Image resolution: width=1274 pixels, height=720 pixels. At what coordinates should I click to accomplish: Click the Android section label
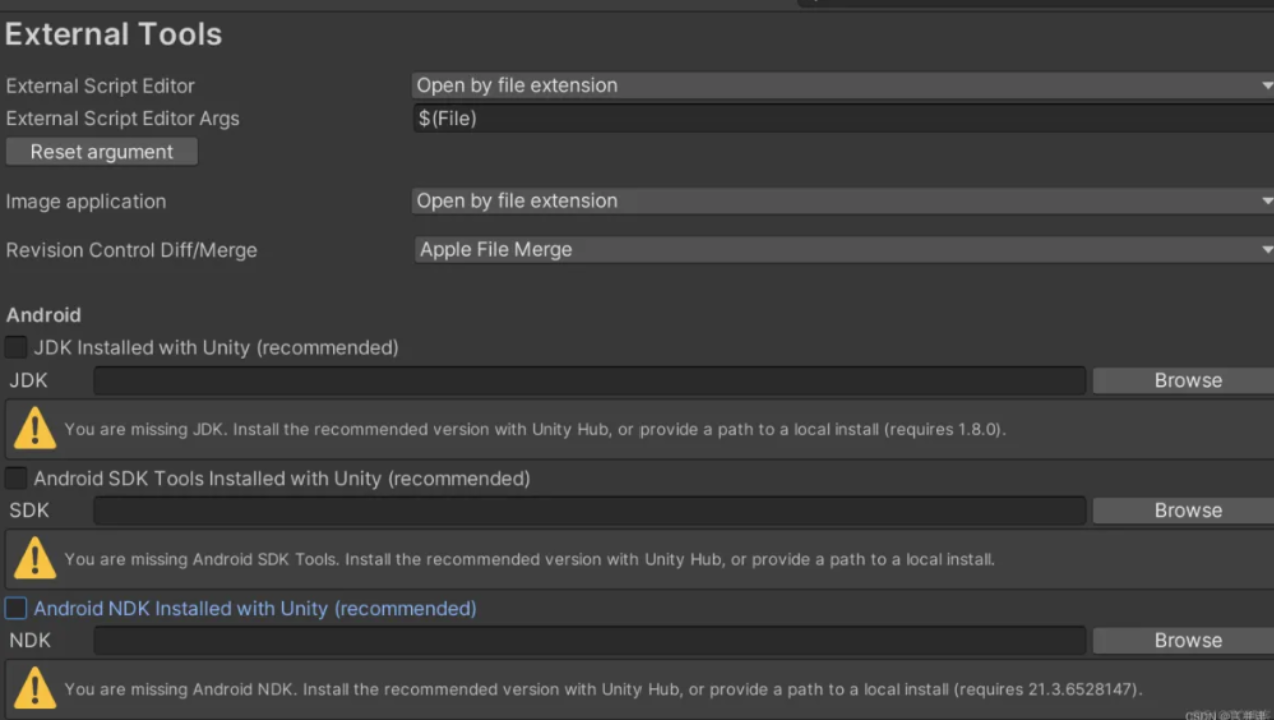(x=43, y=315)
